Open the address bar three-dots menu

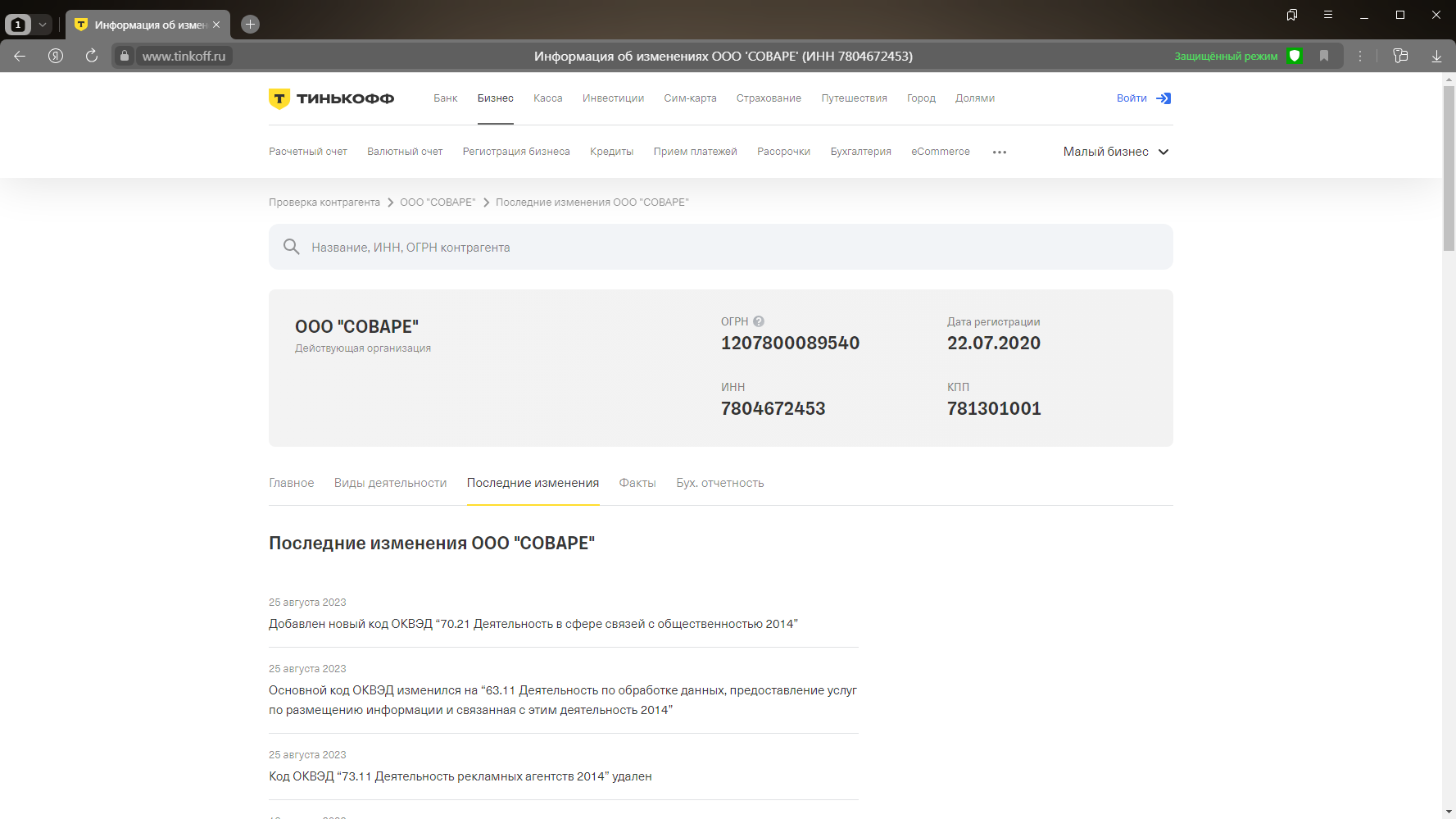click(1360, 56)
